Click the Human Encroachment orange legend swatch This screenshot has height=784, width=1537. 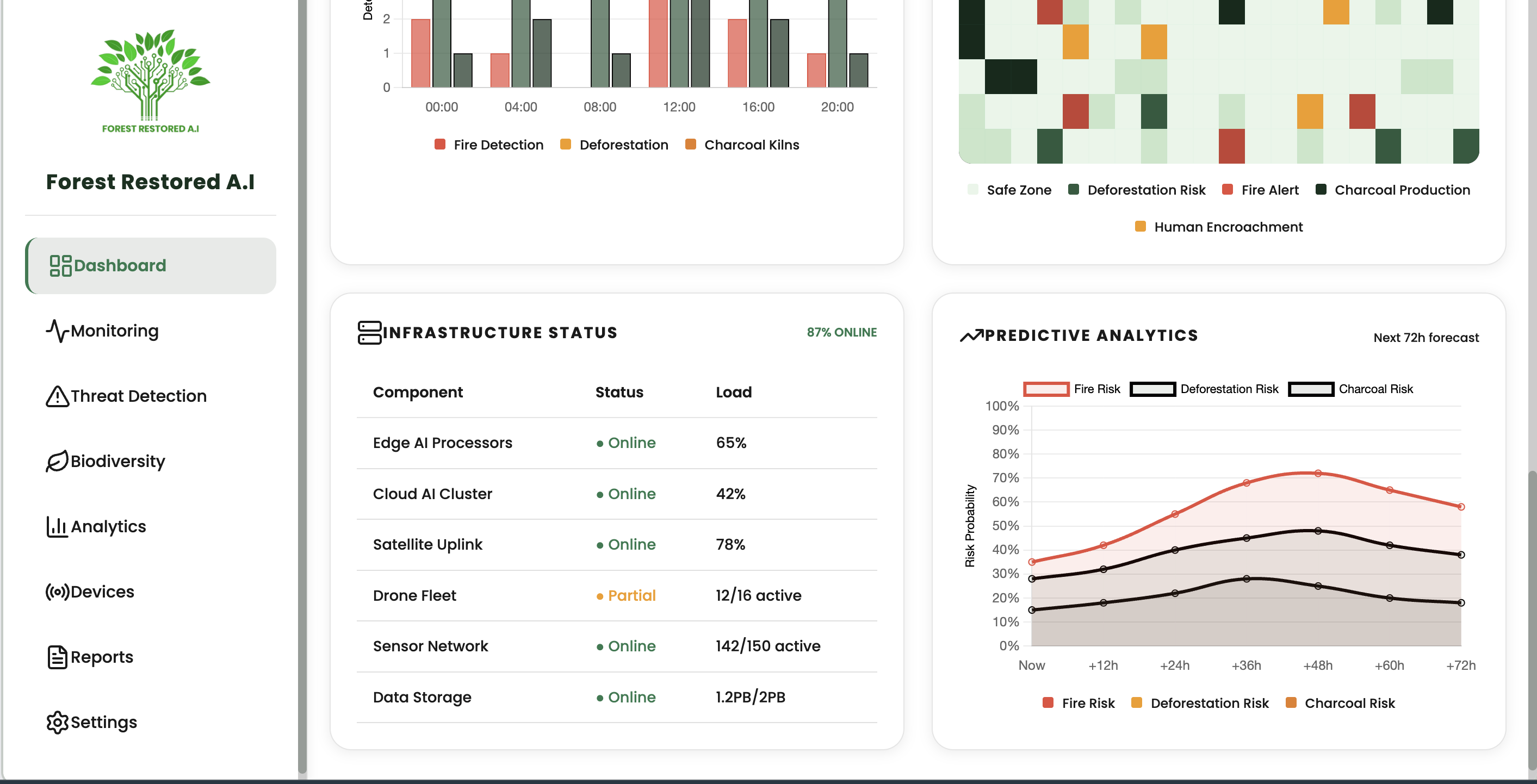(x=1139, y=227)
